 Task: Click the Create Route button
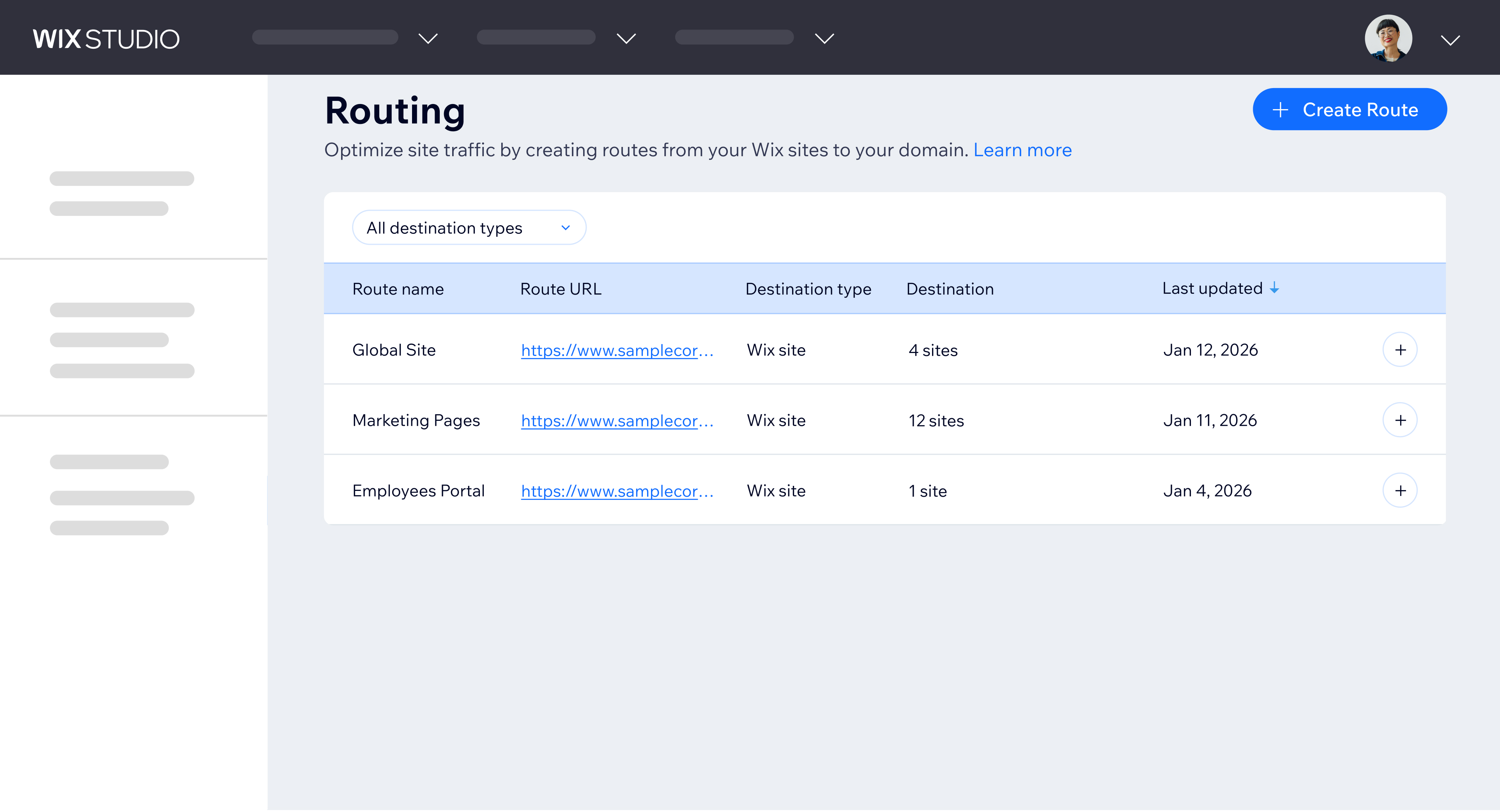[1349, 109]
